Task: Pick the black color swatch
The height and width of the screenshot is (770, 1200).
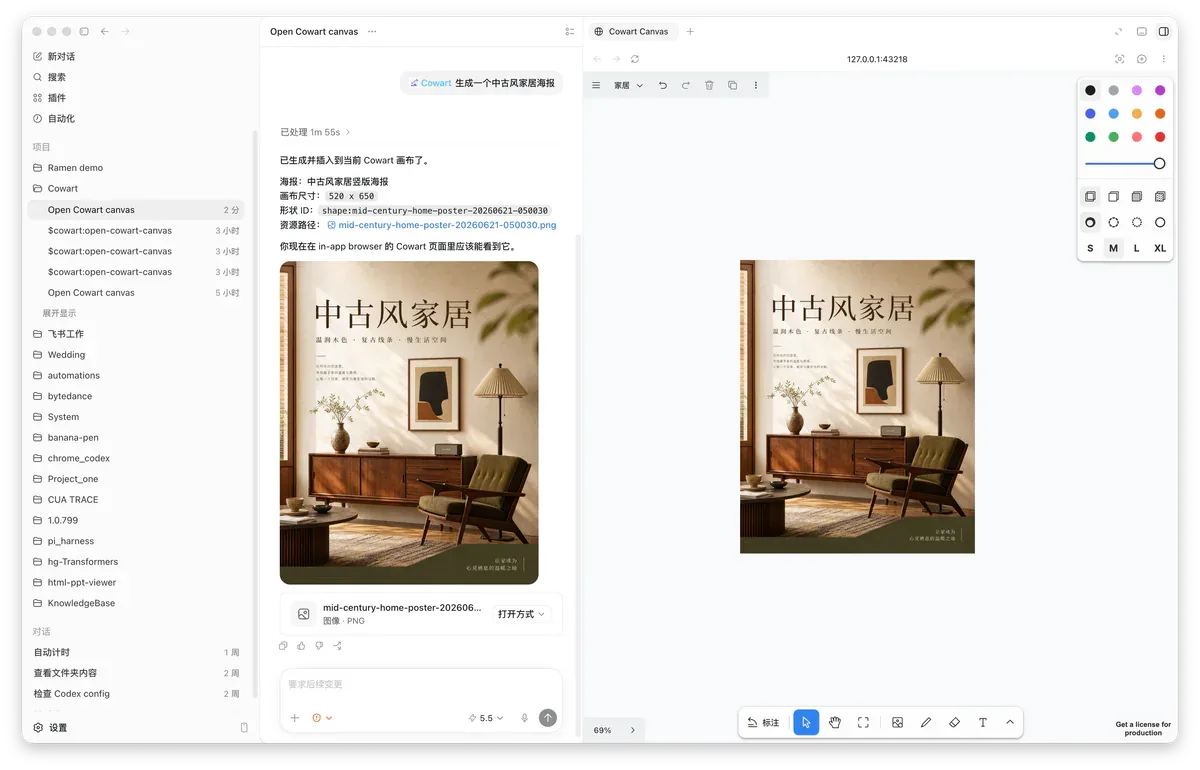Action: (x=1090, y=90)
